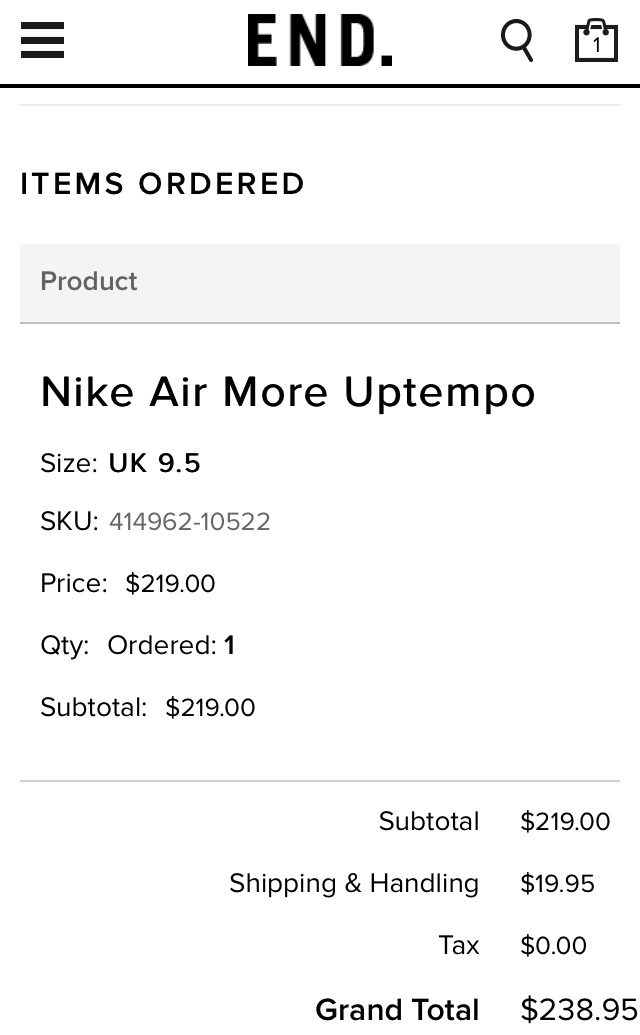Click the totals Subtotal amount
The height and width of the screenshot is (1035, 640).
(565, 822)
